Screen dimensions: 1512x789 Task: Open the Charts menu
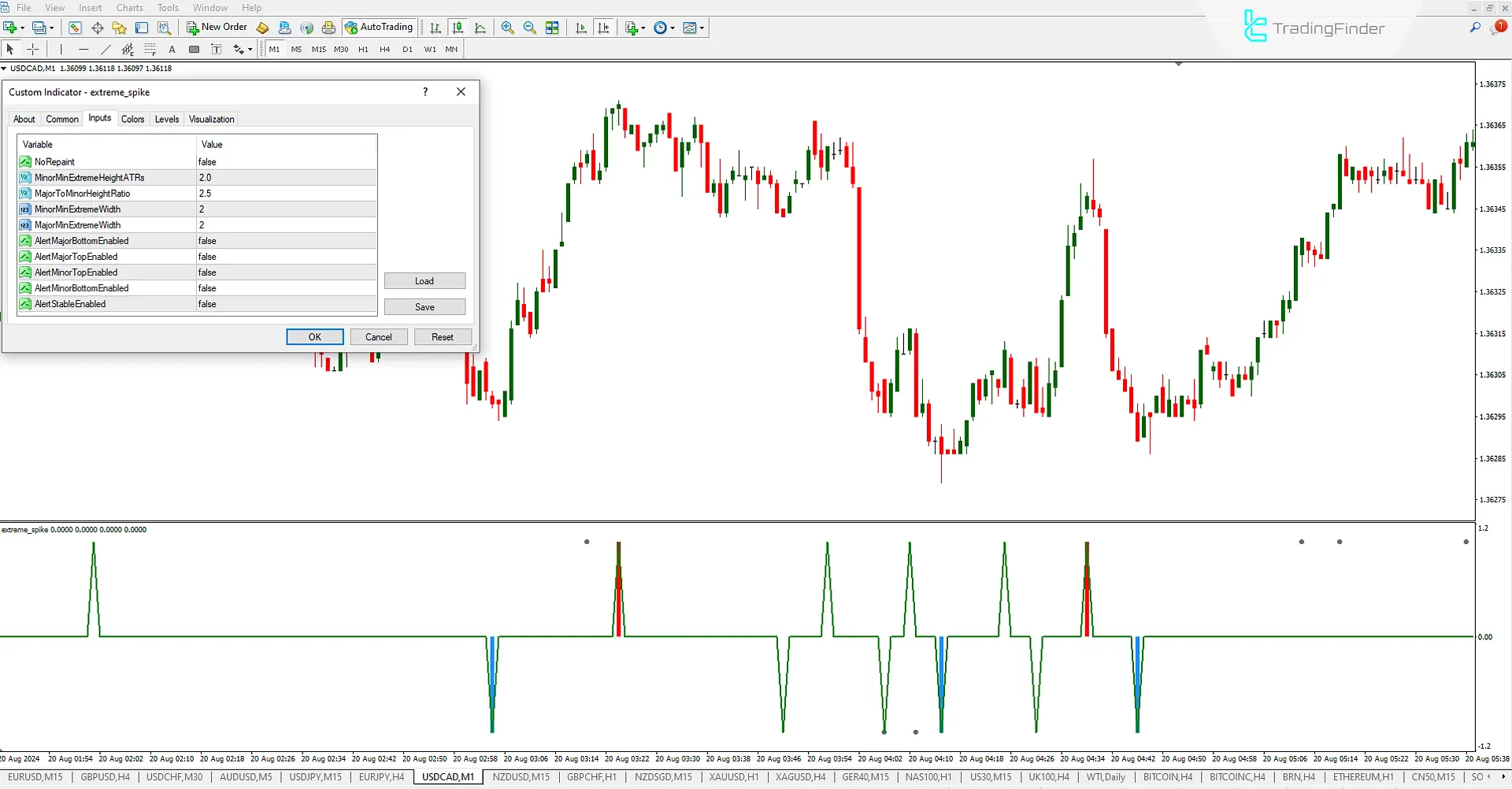tap(129, 7)
